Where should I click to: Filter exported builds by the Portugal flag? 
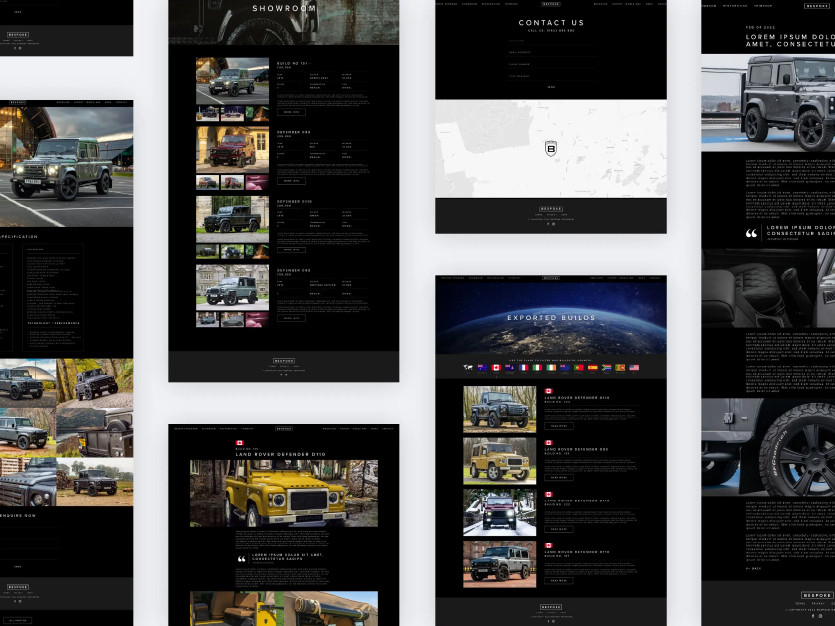[579, 367]
